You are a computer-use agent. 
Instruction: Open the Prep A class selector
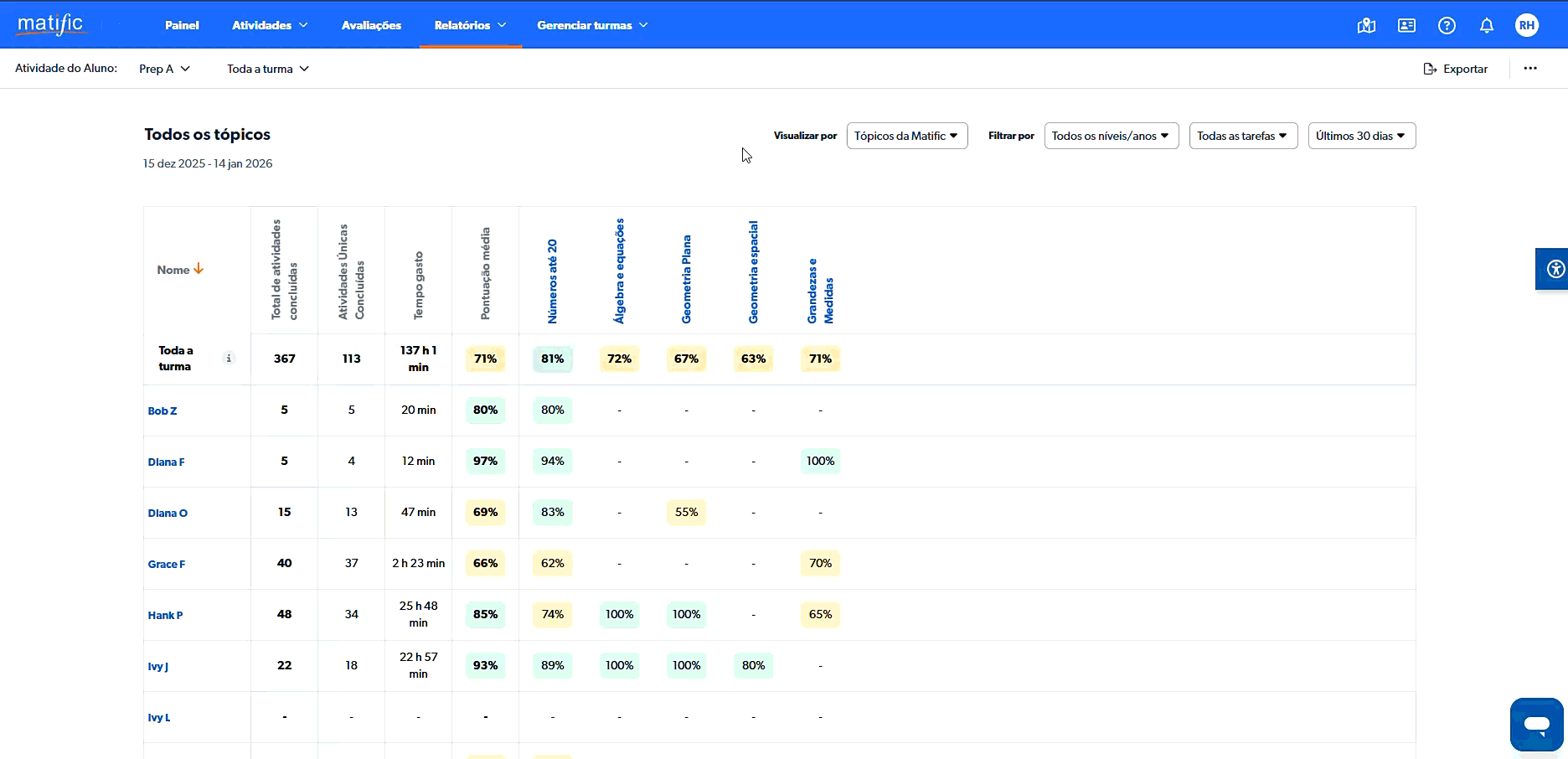pos(164,69)
